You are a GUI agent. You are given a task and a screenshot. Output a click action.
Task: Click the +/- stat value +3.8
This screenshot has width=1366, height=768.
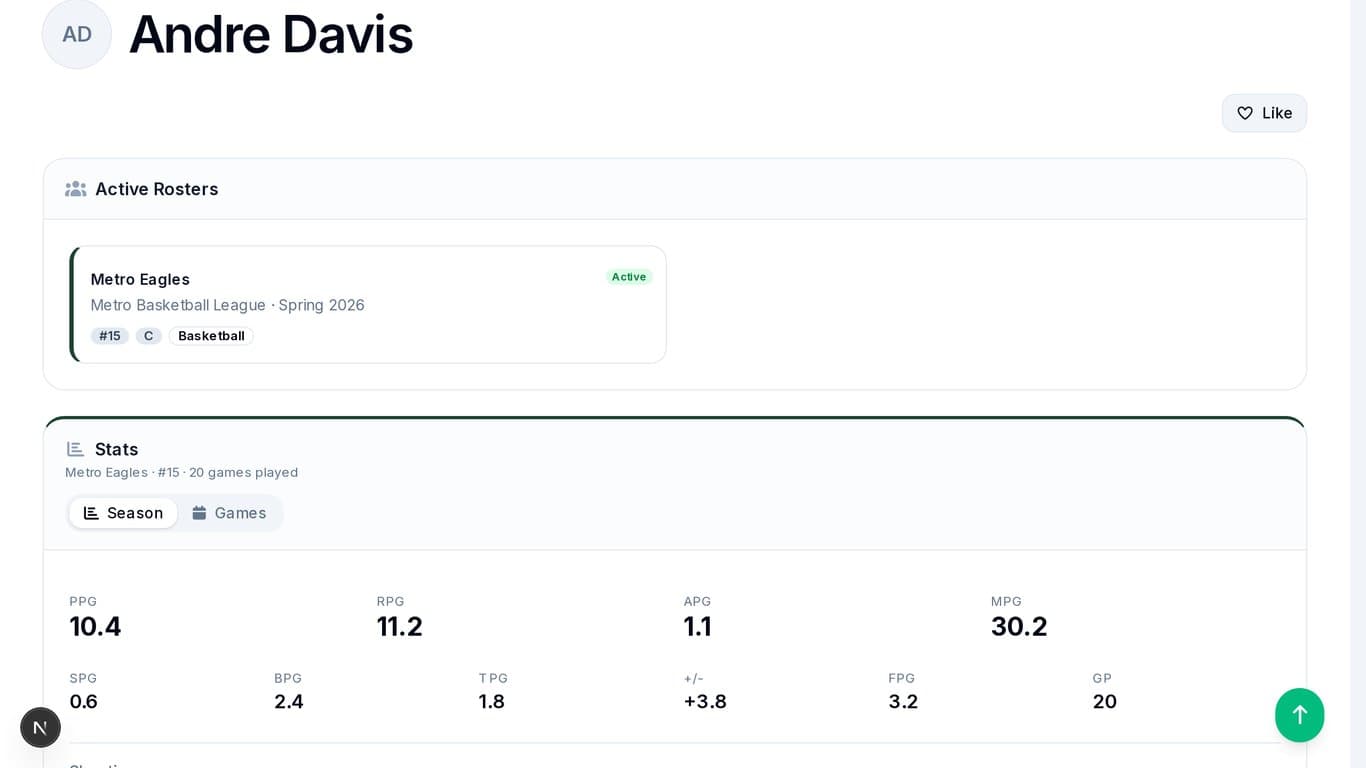click(705, 701)
